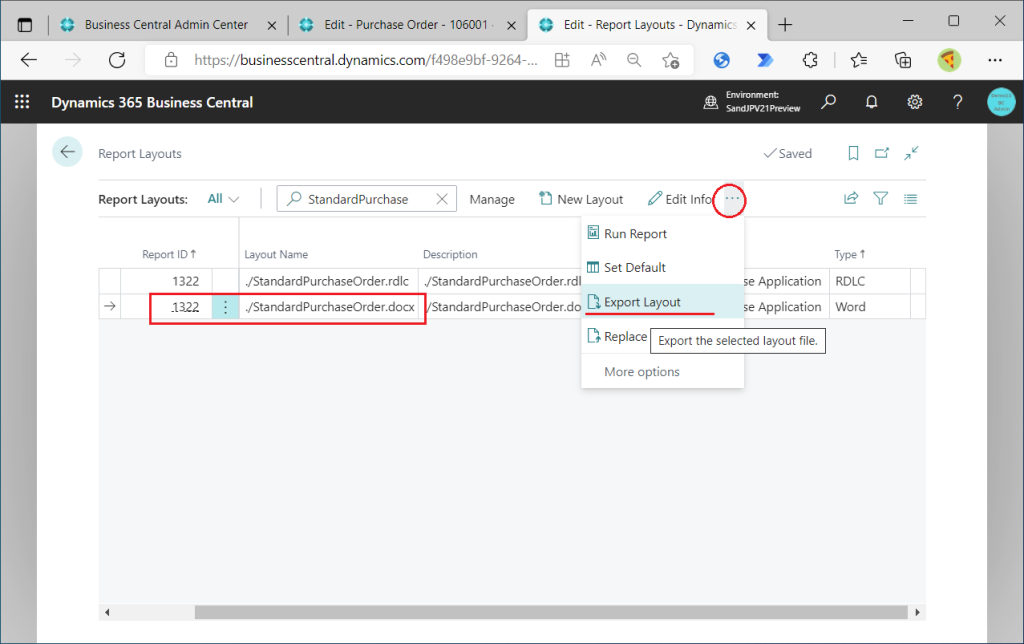Open the help question mark icon
Viewport: 1024px width, 644px height.
(x=957, y=102)
